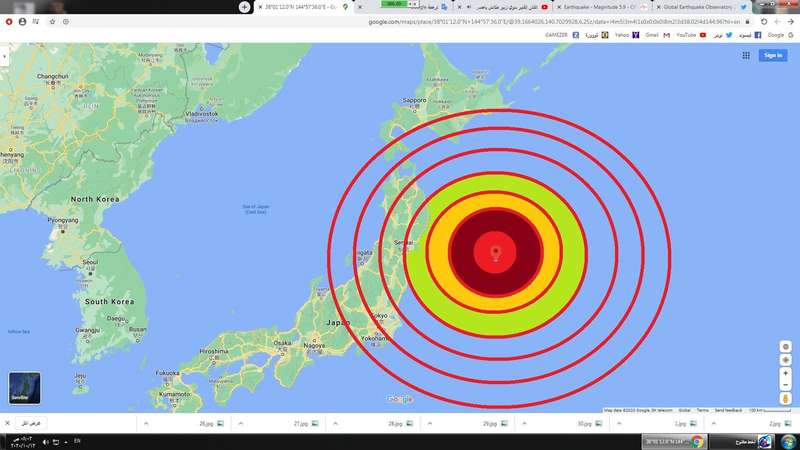Open the Send feedback link
800x450 pixels.
[728, 410]
